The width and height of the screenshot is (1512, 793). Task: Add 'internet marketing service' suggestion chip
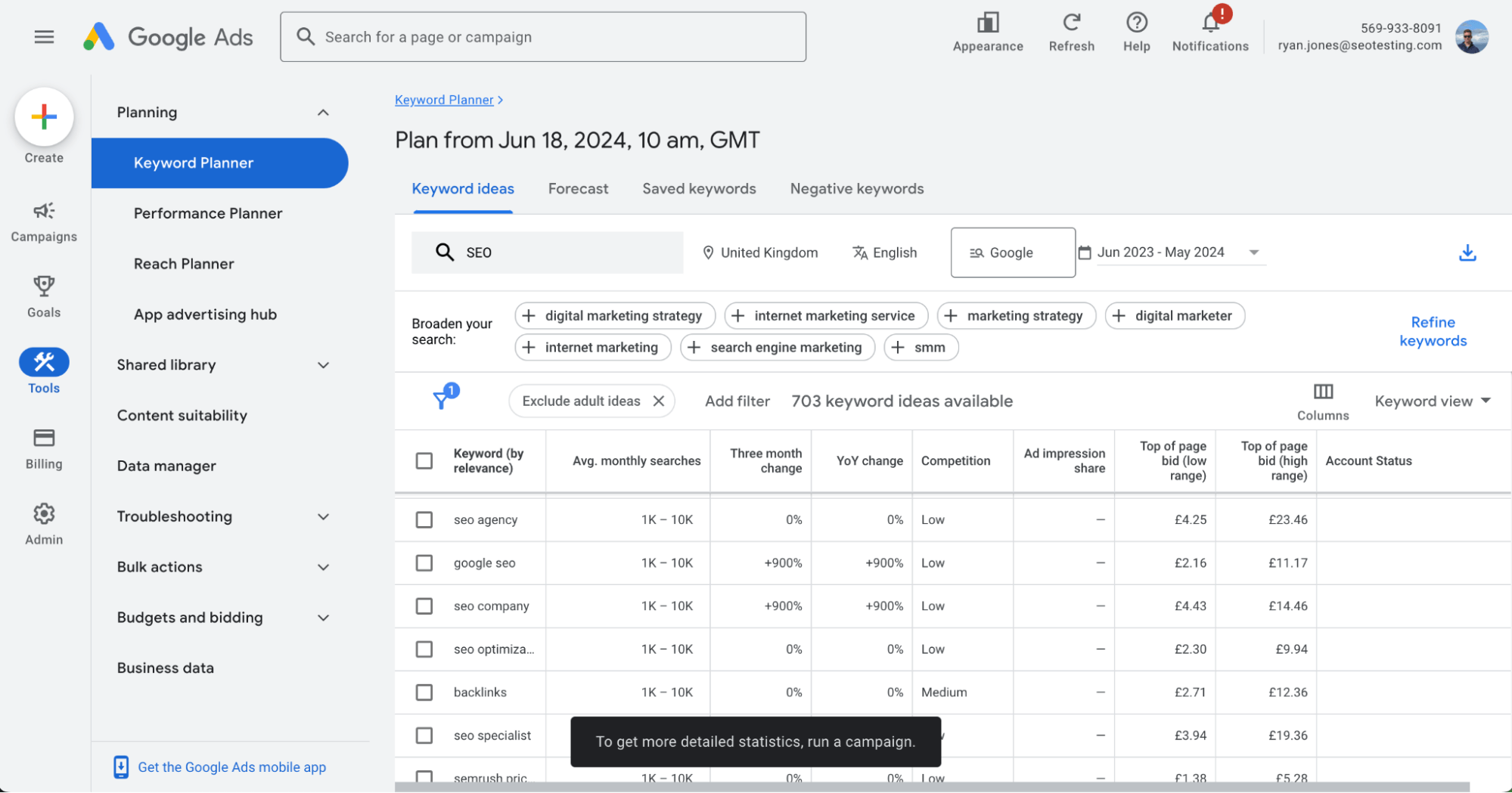[x=826, y=316]
